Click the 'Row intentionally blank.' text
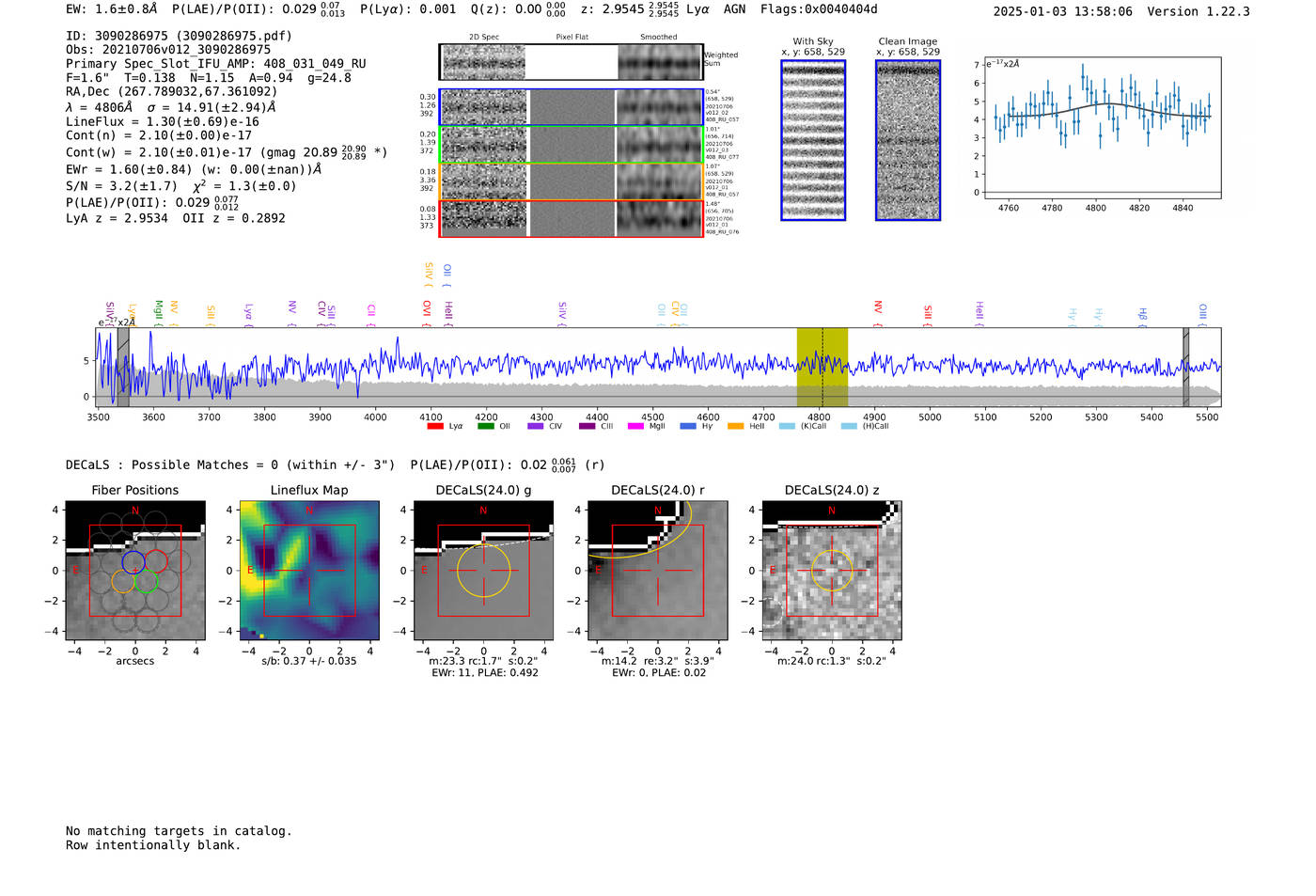Screen dimensions: 1316x896 point(153,845)
